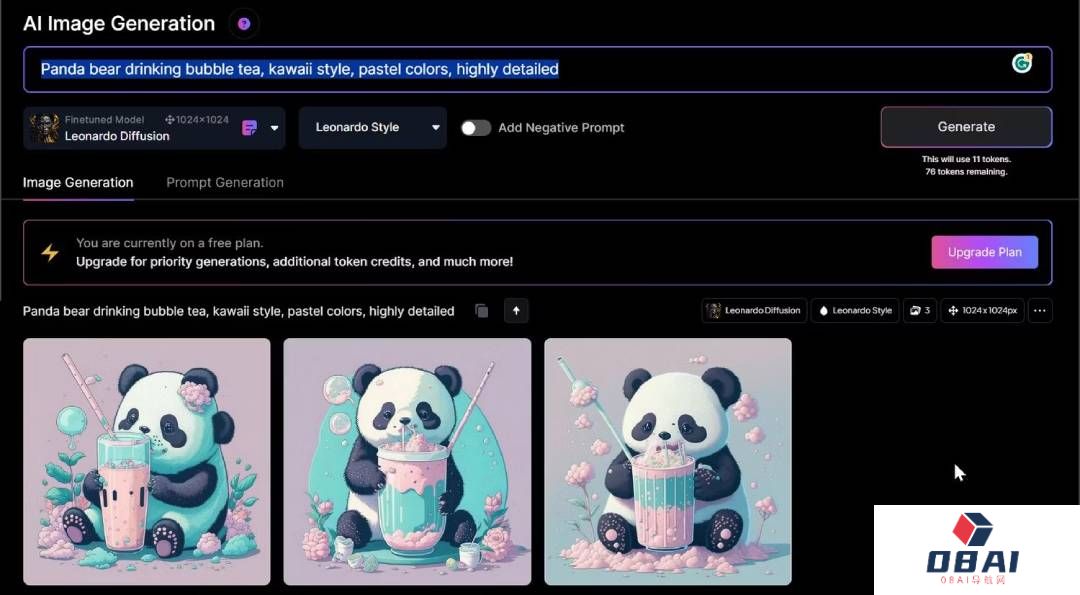Open the Leonardo Style dropdown

tap(372, 127)
